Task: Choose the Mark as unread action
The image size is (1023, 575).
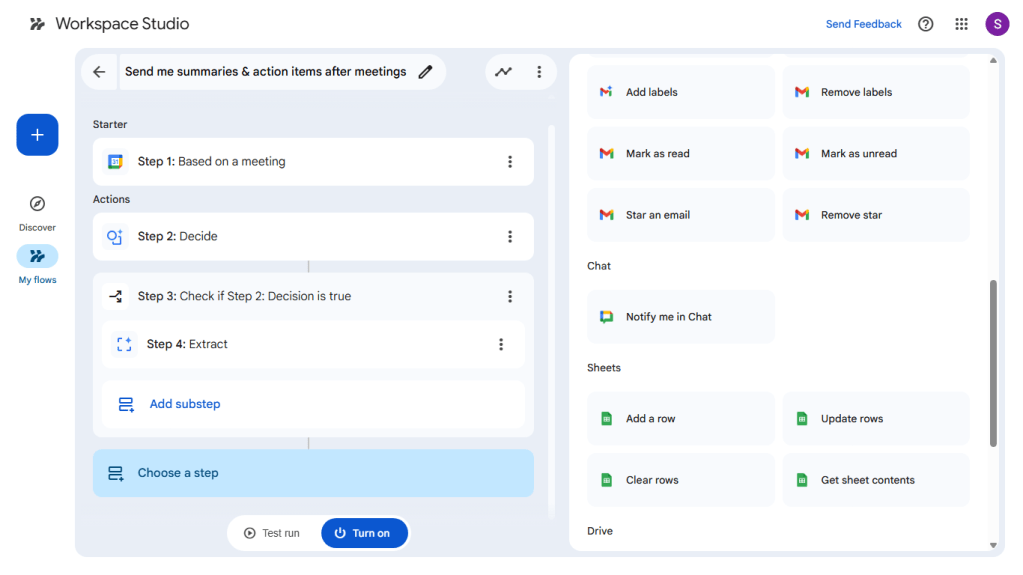Action: click(x=876, y=153)
